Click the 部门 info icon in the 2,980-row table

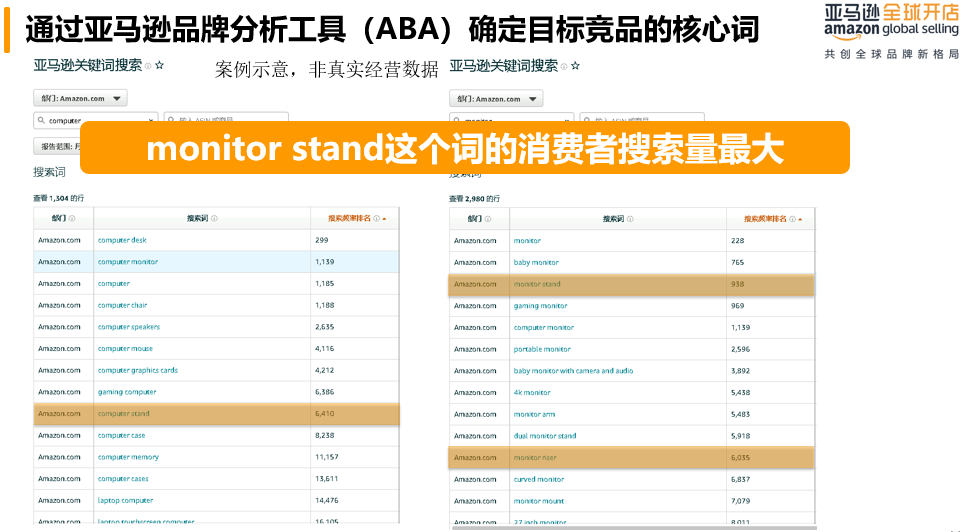pos(488,219)
